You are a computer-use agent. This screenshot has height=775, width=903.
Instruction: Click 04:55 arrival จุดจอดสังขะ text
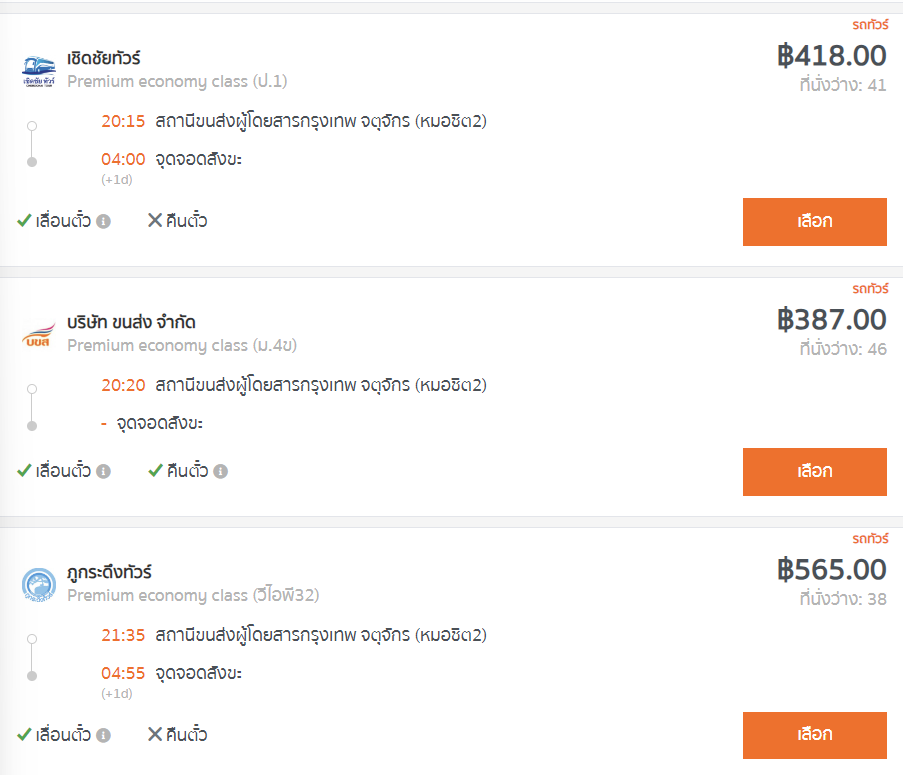click(x=199, y=673)
